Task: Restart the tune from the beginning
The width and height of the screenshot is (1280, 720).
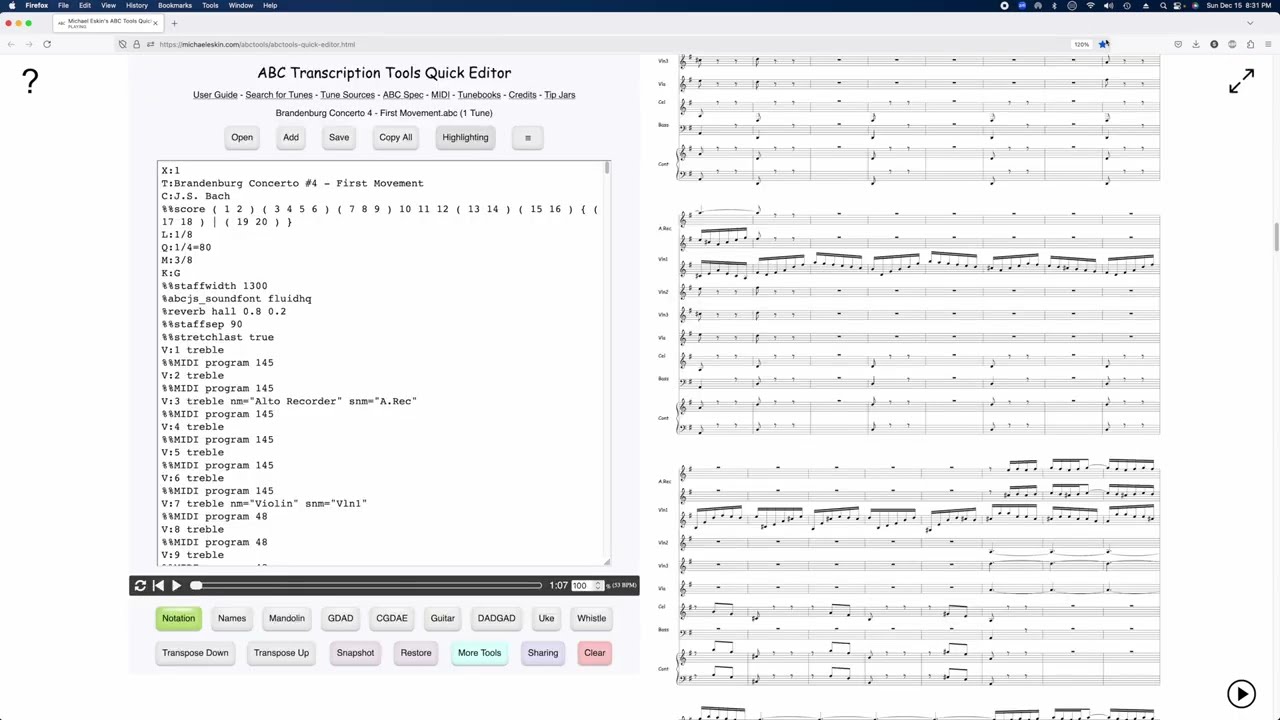Action: click(158, 586)
